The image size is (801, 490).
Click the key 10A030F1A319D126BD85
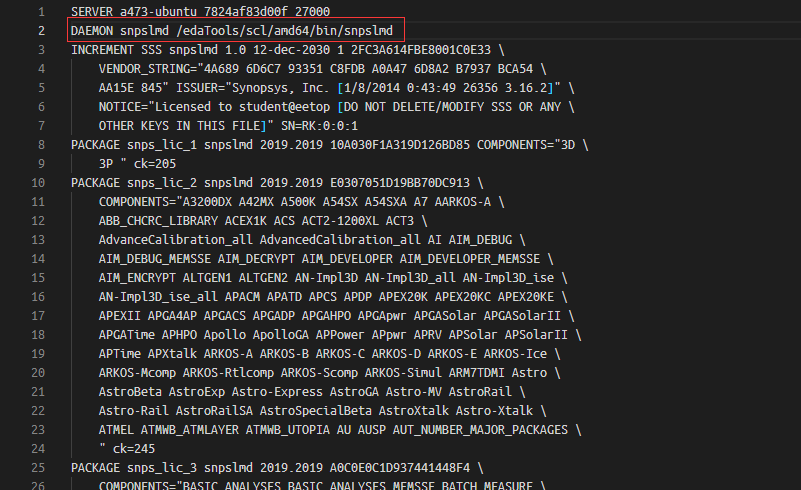point(400,145)
